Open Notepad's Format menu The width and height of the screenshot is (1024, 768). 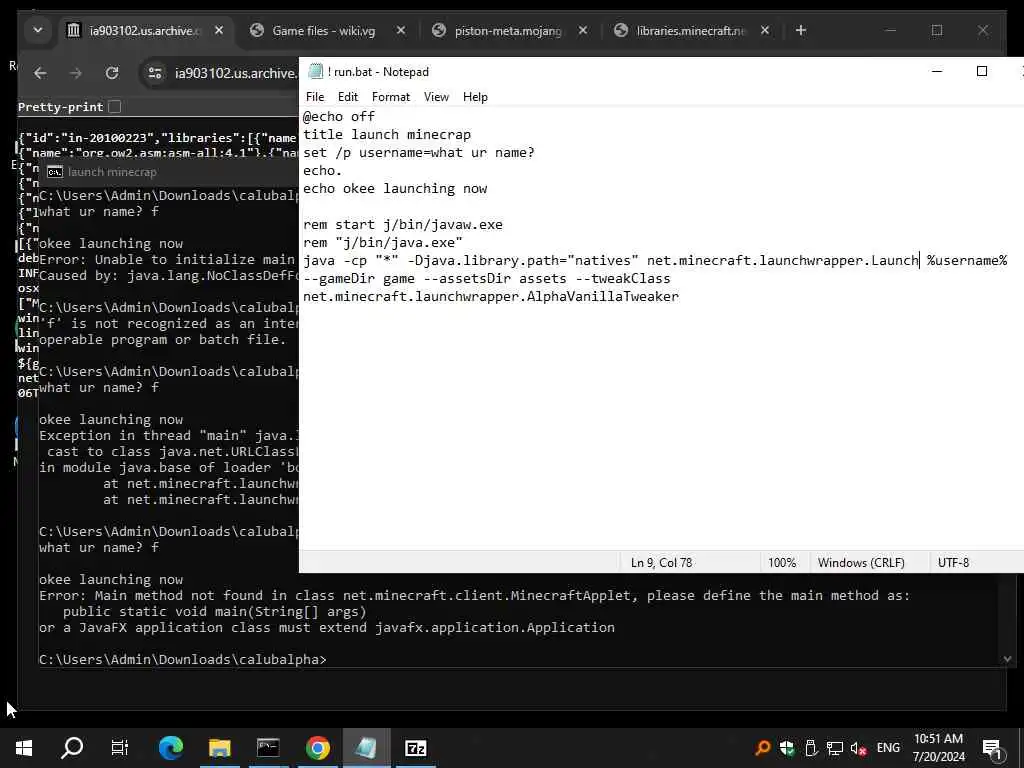pyautogui.click(x=391, y=97)
